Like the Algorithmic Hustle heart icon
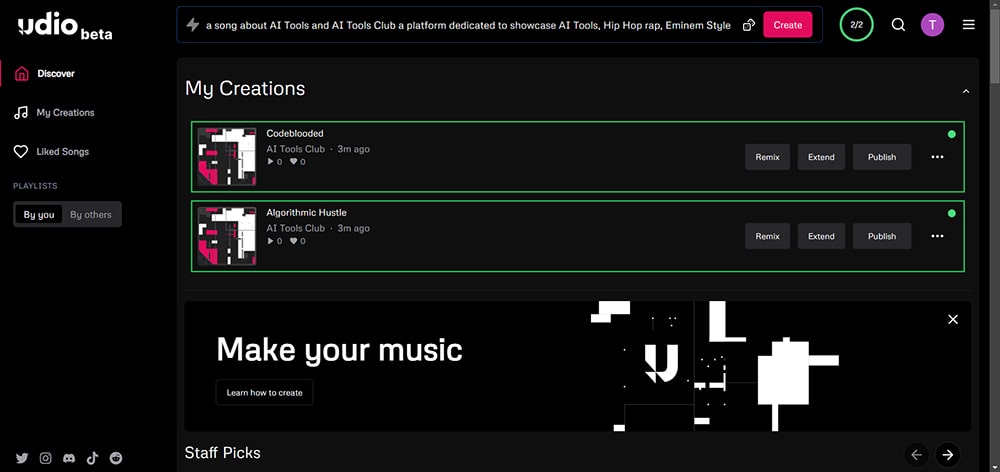Screen dimensions: 1000x472 (294, 241)
